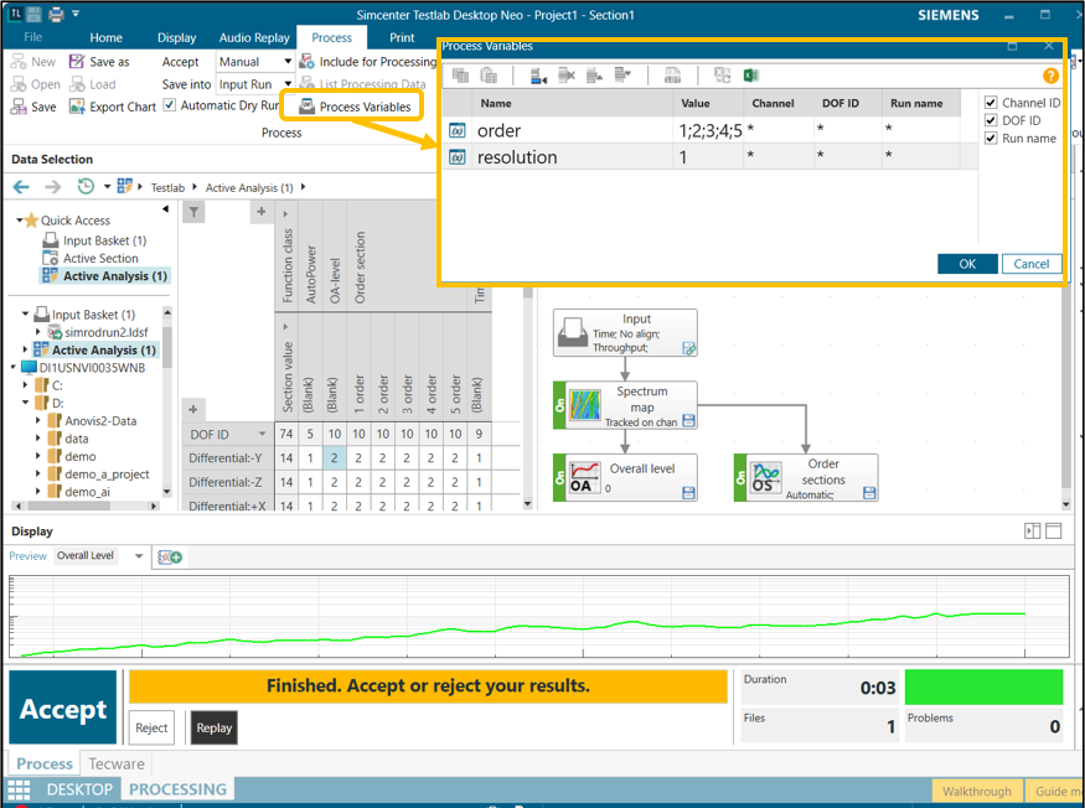Open the orange help question mark
Image resolution: width=1085 pixels, height=808 pixels.
tap(1050, 76)
